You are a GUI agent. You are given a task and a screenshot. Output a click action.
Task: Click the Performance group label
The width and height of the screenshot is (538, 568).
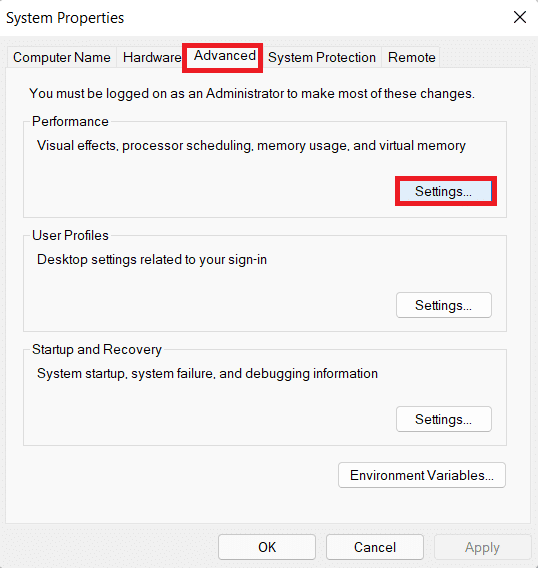[x=70, y=121]
